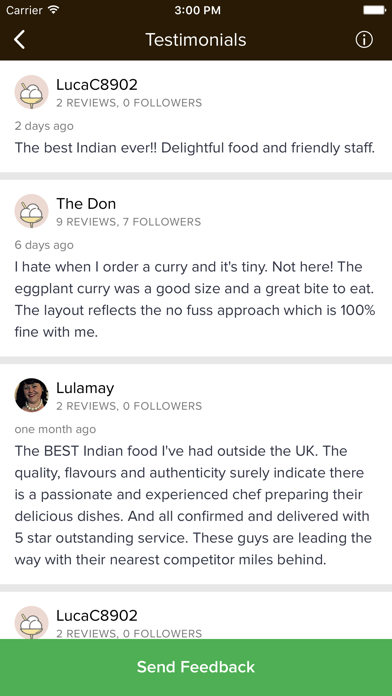392x696 pixels.
Task: Tap LucaC8902's ice cream avatar in first review
Action: [x=32, y=92]
